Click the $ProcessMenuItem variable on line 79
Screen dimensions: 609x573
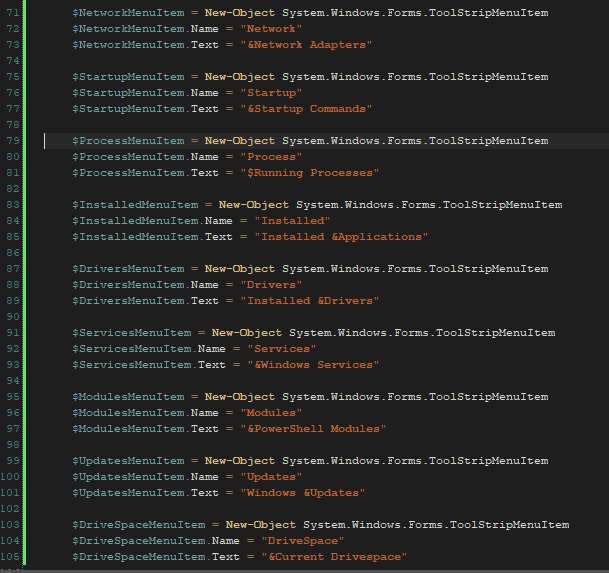(128, 141)
